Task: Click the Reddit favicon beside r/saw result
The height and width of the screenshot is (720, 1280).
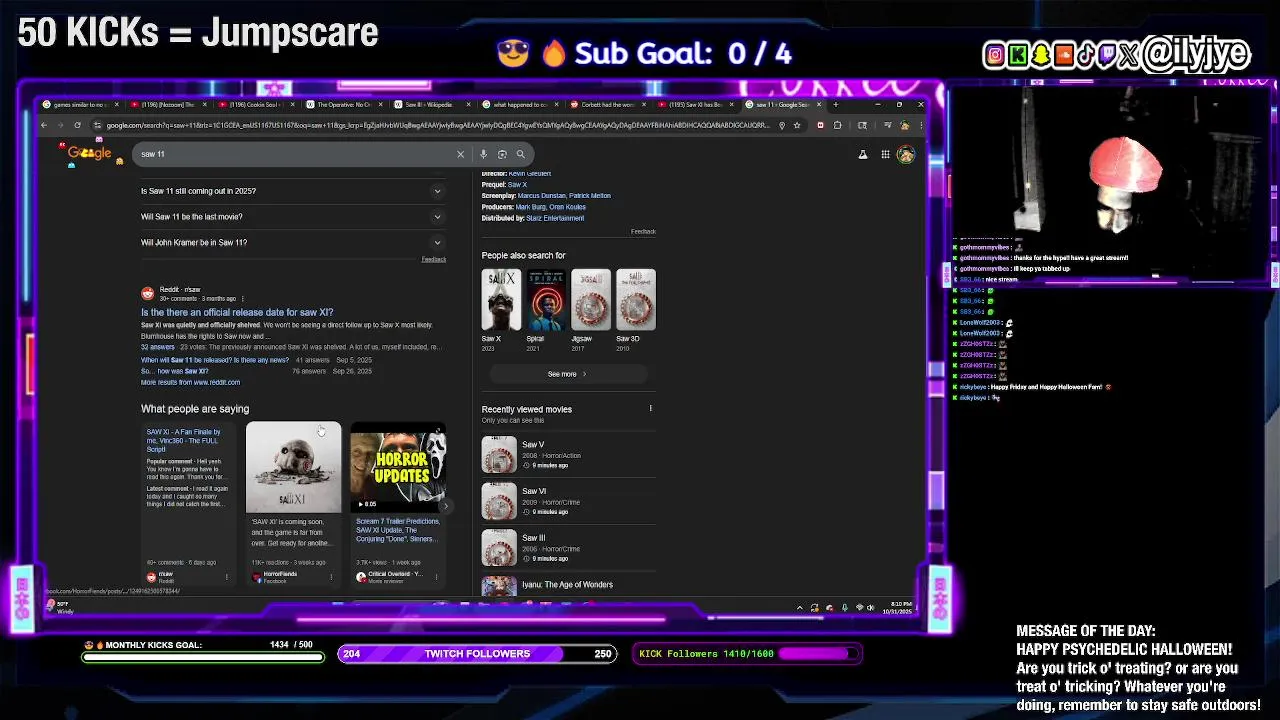Action: click(x=148, y=293)
